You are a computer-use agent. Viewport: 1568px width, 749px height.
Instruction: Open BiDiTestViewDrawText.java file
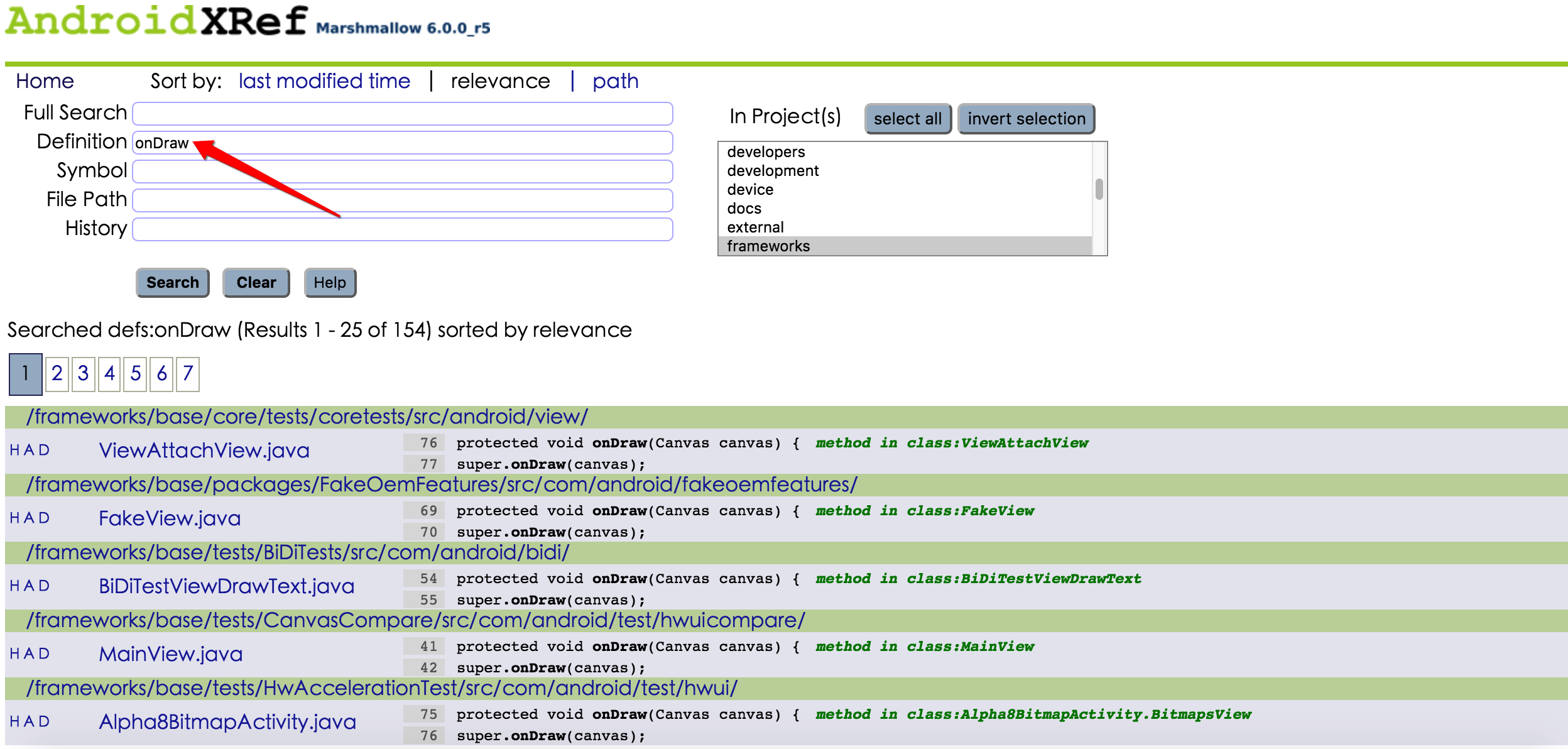(x=227, y=586)
